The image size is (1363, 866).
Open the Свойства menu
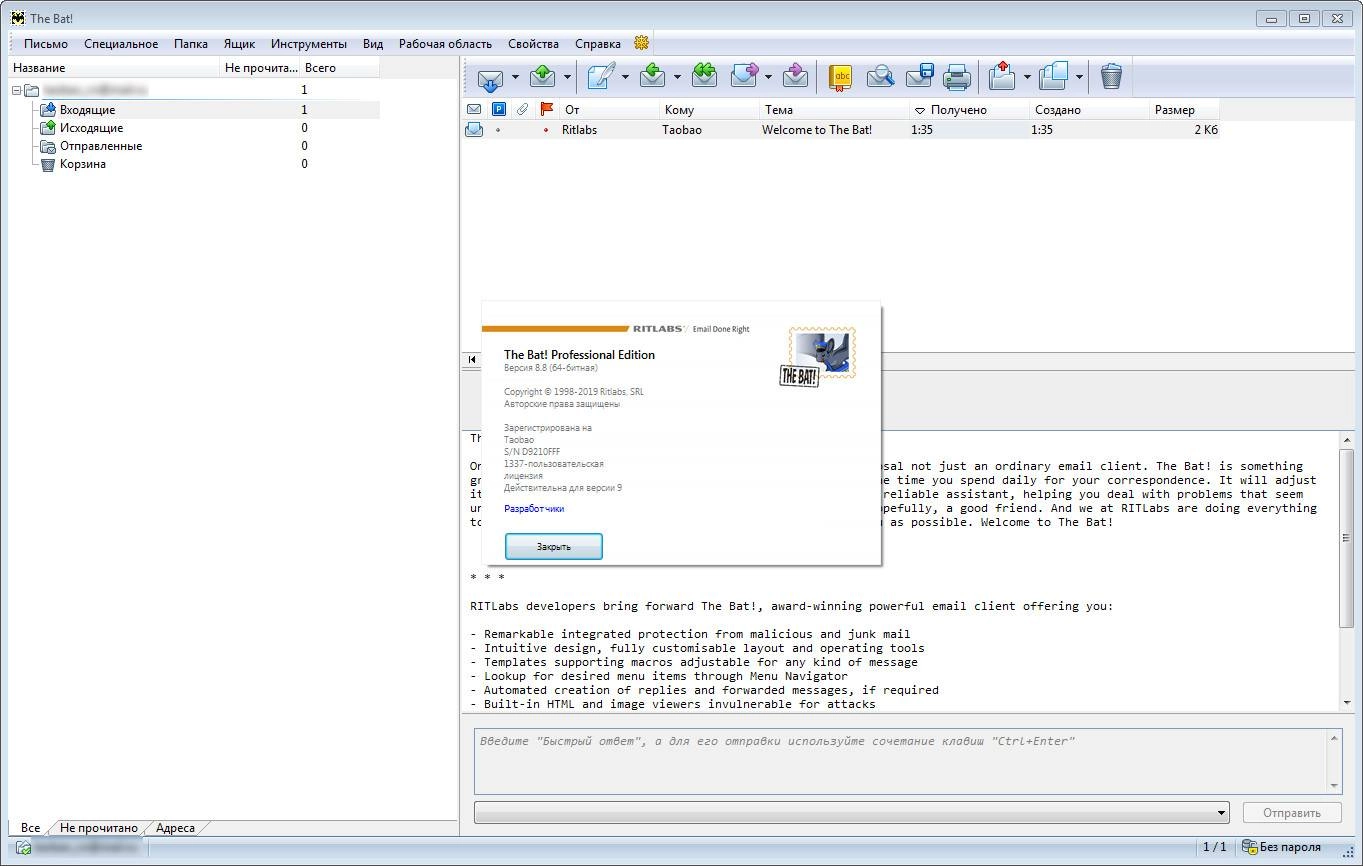533,43
